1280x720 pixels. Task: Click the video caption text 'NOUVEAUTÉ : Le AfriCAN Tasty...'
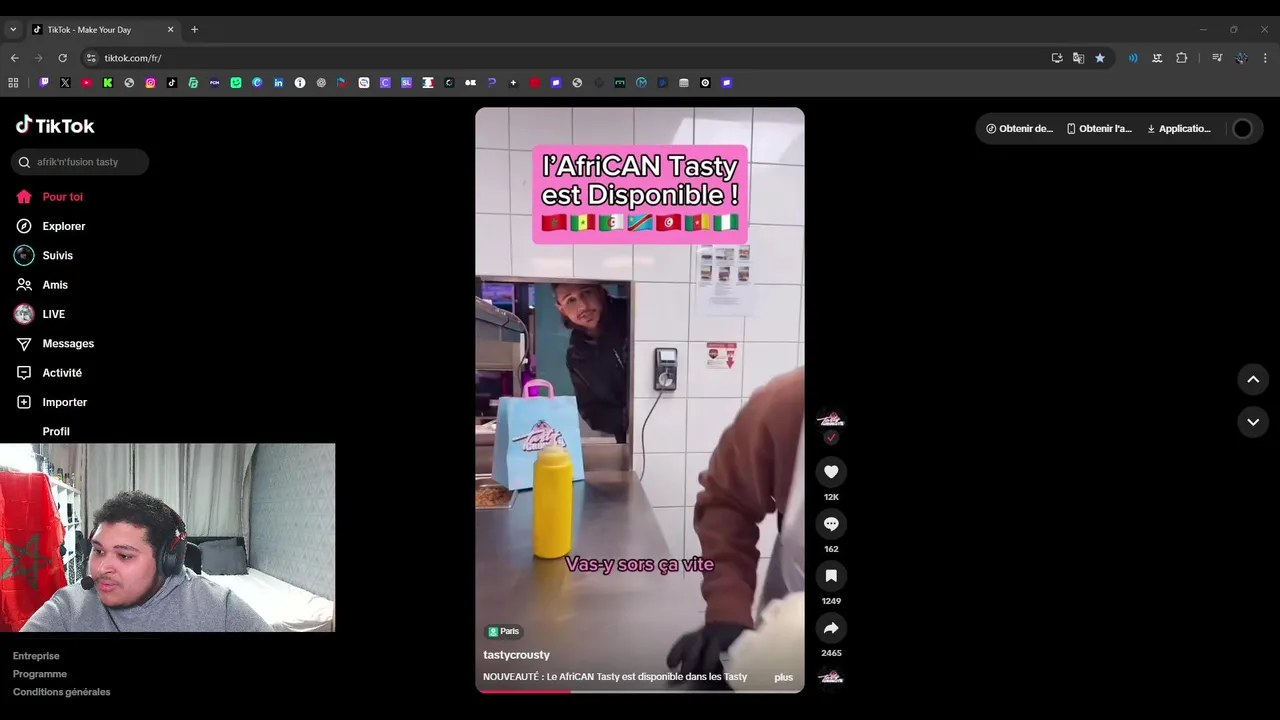[615, 677]
